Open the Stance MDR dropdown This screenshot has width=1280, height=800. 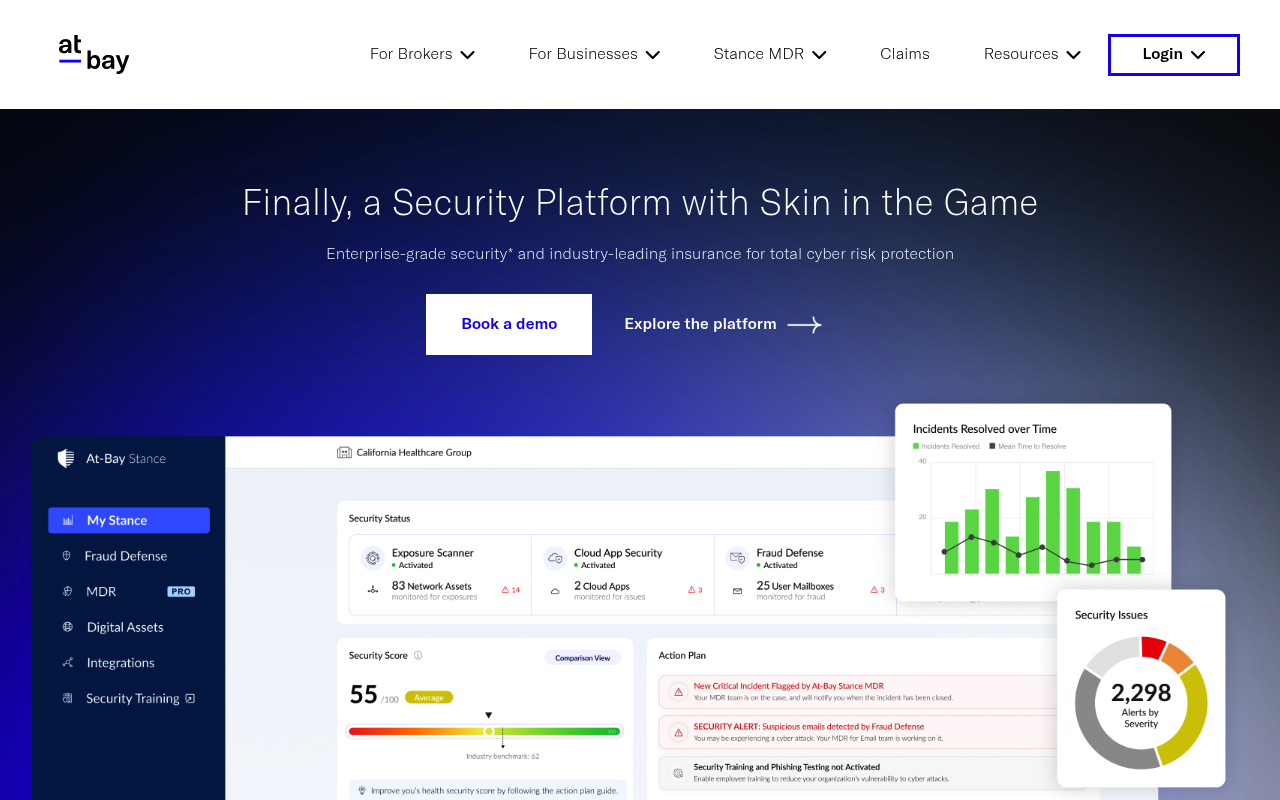[x=770, y=54]
